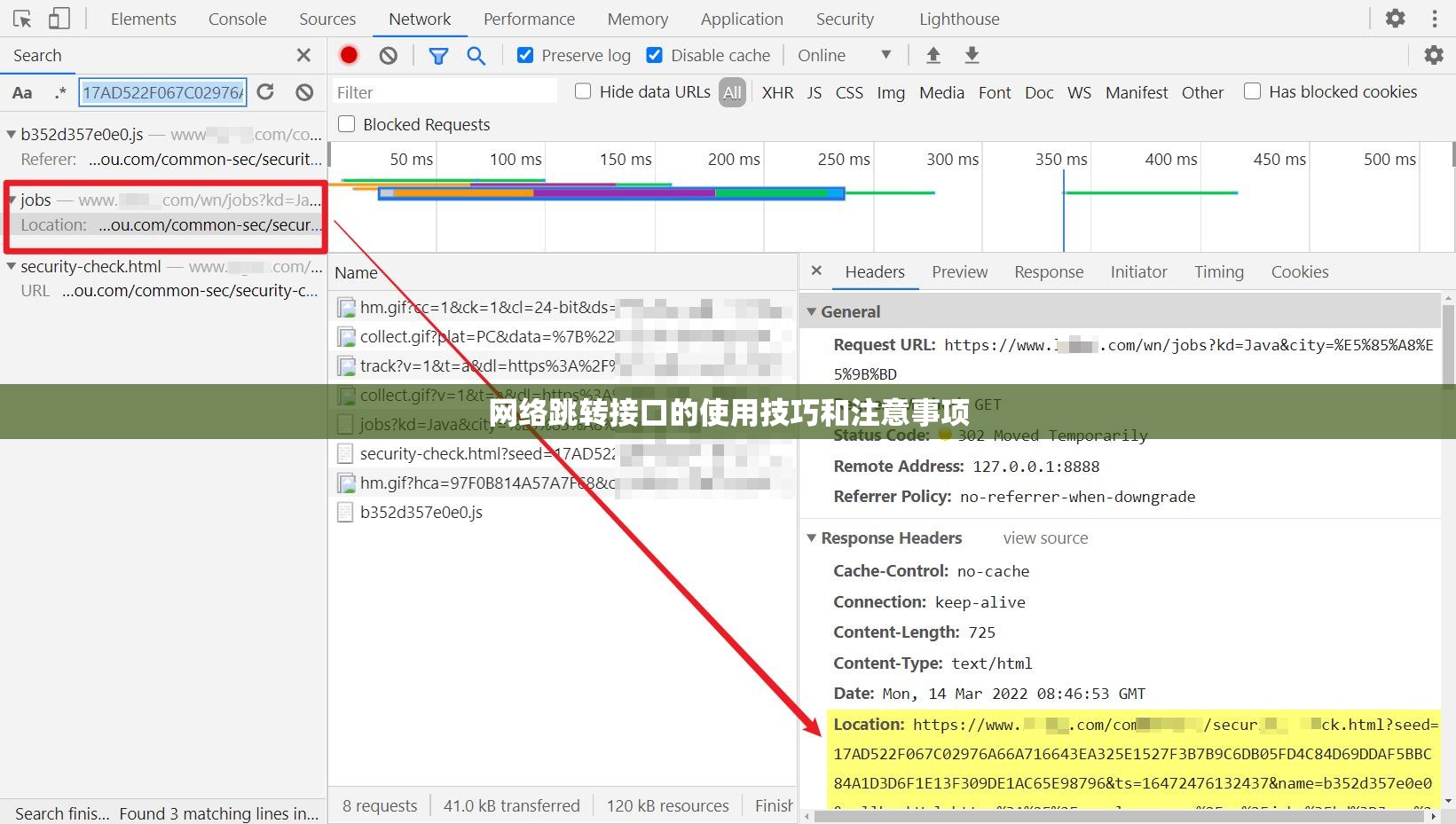Collapse the Response Headers section
The image size is (1456, 824).
tap(811, 538)
